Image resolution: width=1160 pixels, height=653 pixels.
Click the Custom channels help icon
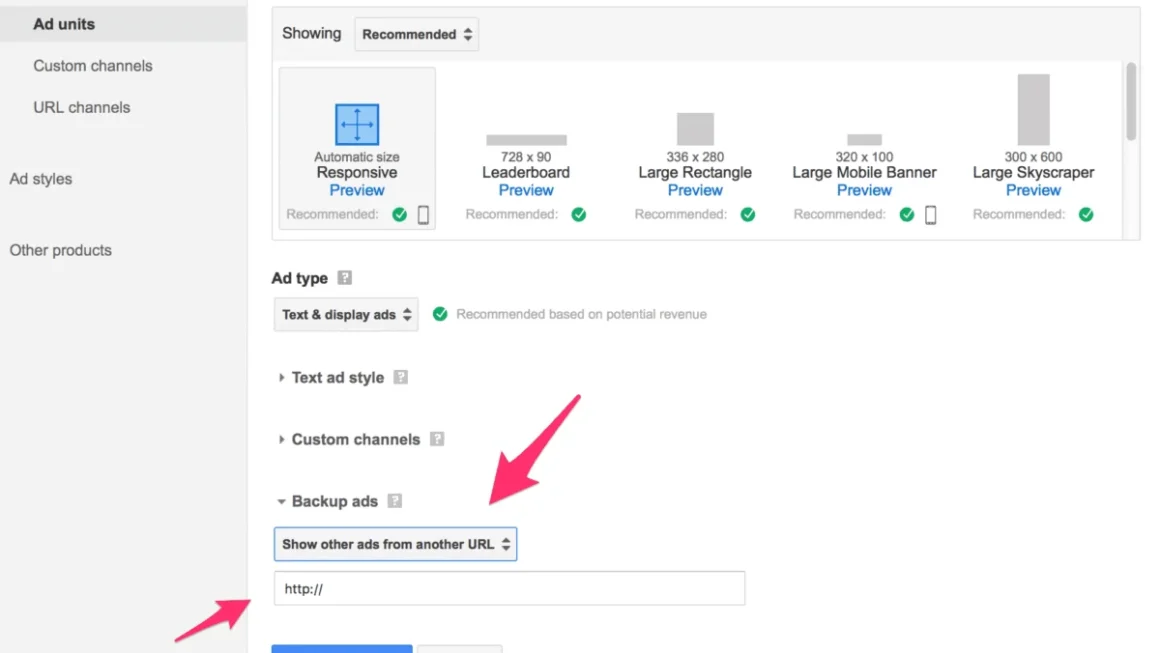coord(437,439)
